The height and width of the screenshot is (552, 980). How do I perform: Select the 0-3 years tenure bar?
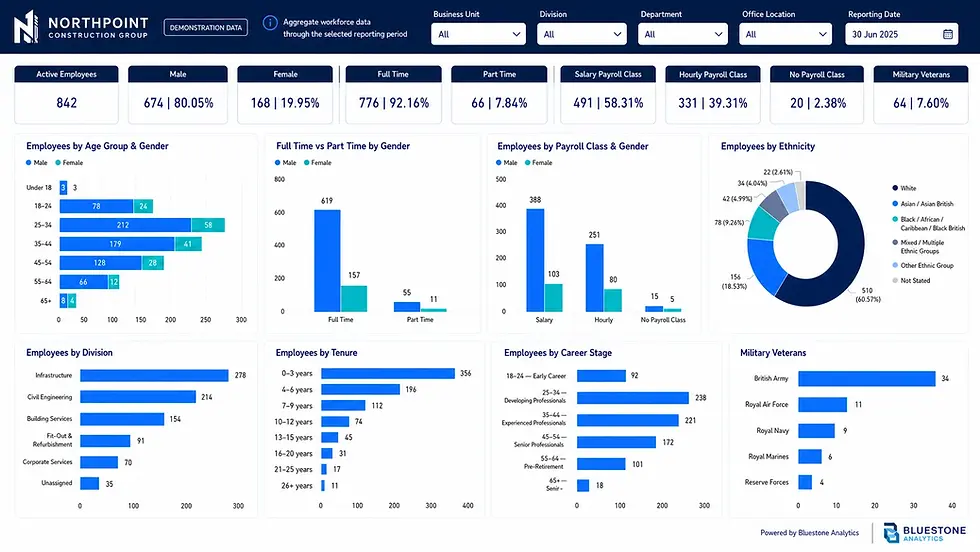tap(388, 373)
